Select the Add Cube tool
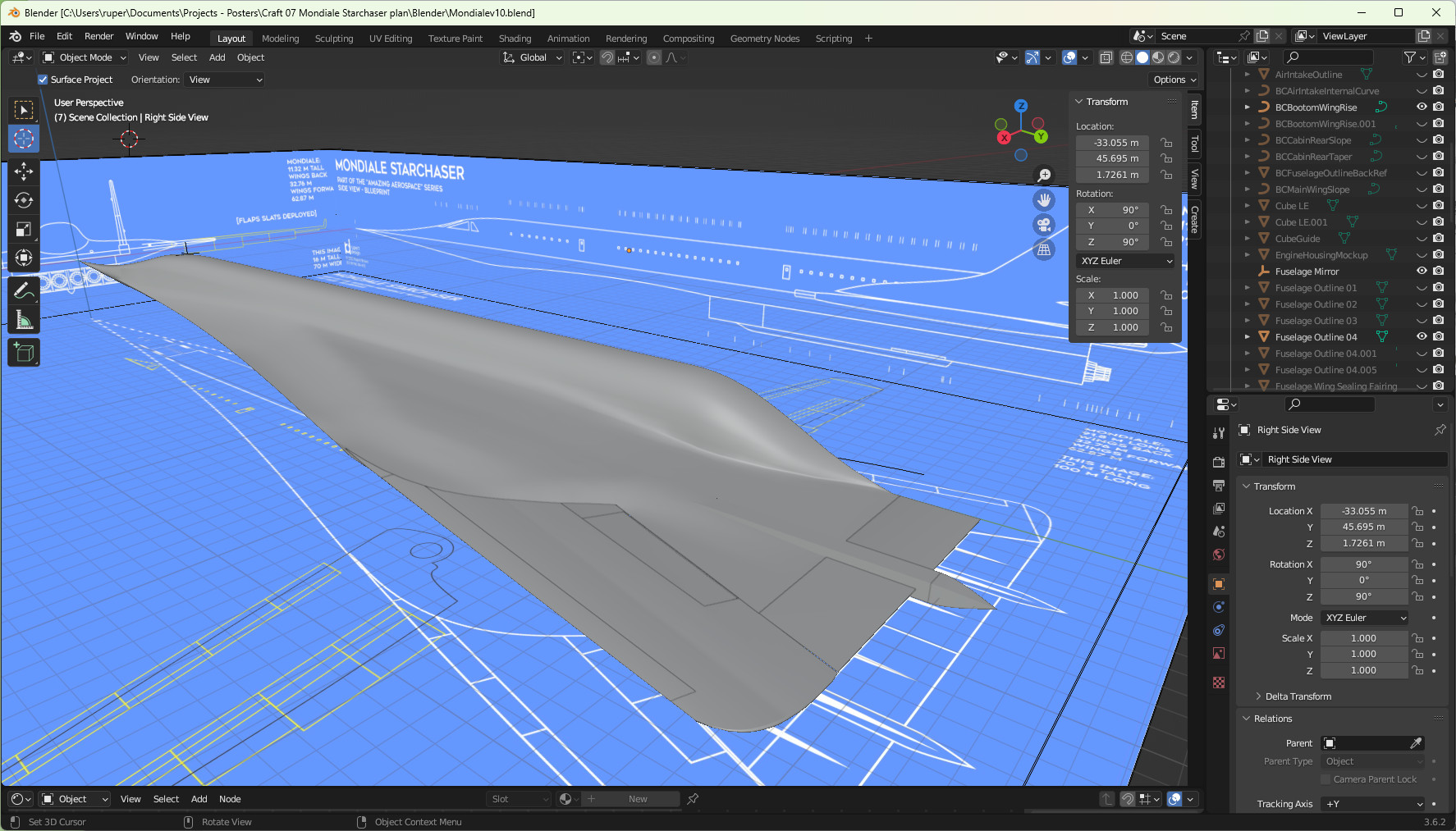Screen dimensions: 1456x831 (24, 352)
